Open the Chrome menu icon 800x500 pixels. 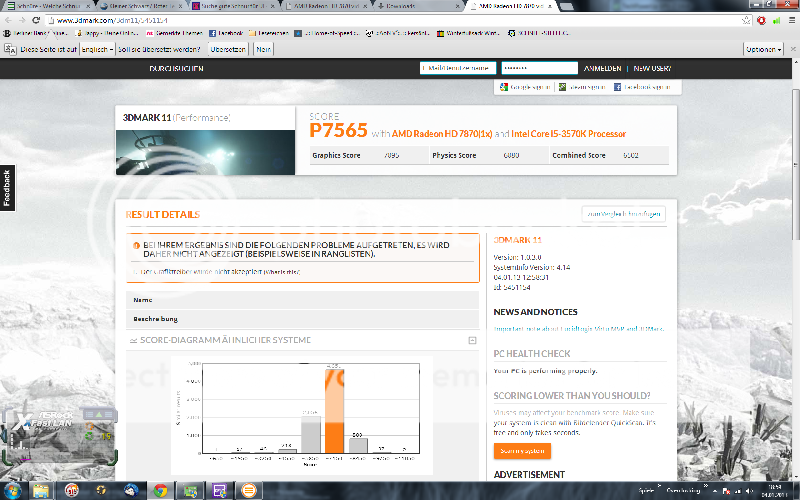[x=792, y=20]
